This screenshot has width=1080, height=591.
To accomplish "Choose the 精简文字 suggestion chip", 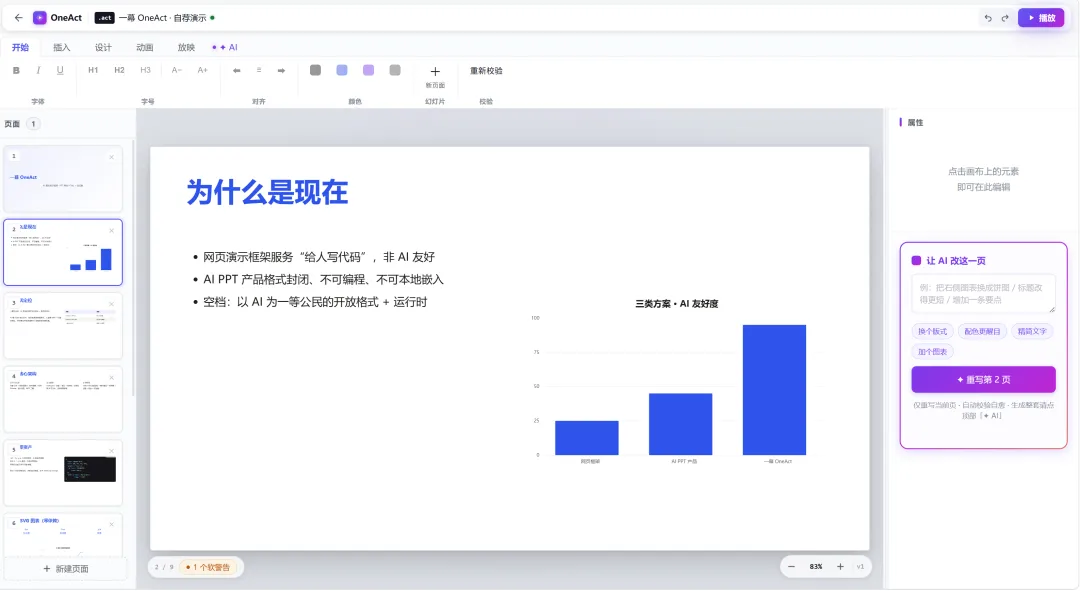I will [1032, 331].
